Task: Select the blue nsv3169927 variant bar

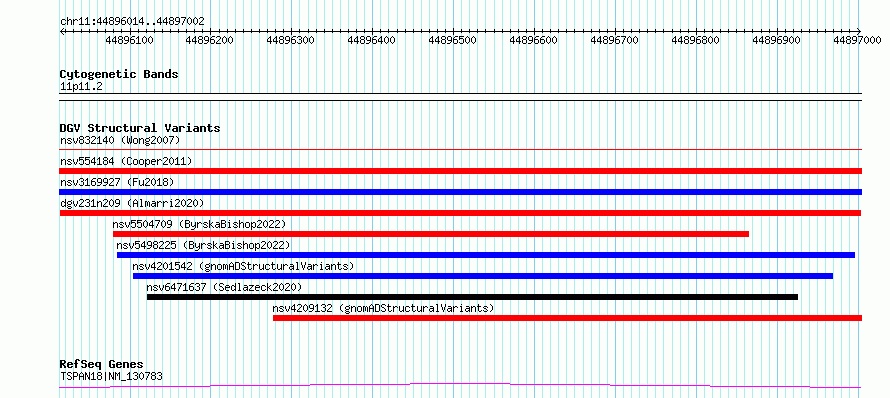Action: pyautogui.click(x=460, y=192)
